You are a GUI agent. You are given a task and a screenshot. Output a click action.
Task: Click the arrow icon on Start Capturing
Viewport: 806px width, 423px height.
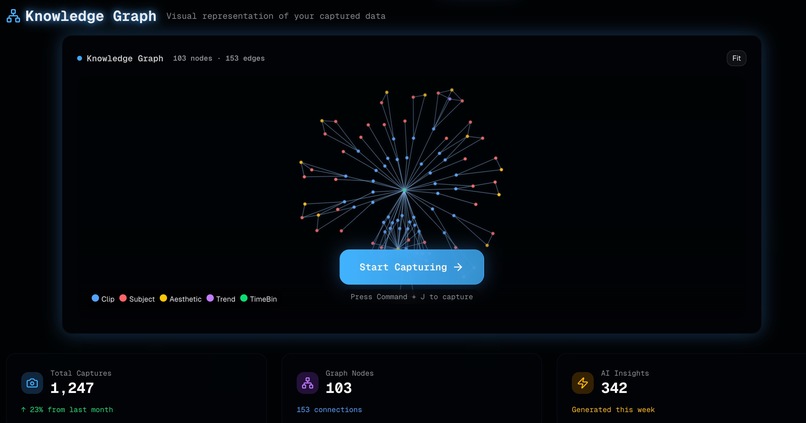coord(458,267)
